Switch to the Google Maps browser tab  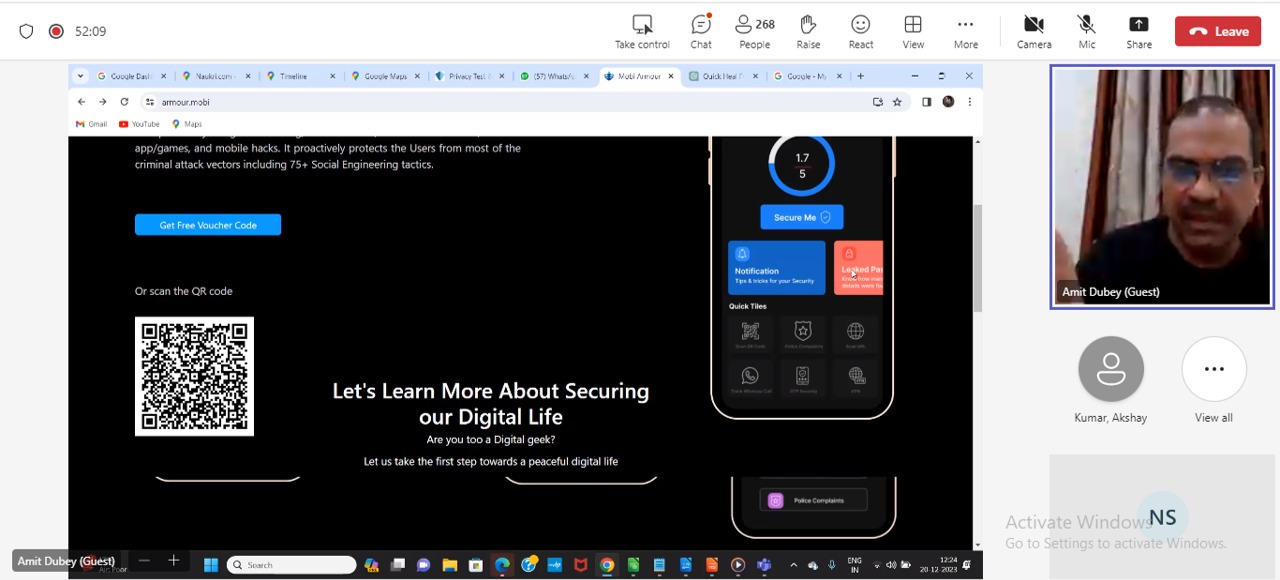tap(384, 76)
